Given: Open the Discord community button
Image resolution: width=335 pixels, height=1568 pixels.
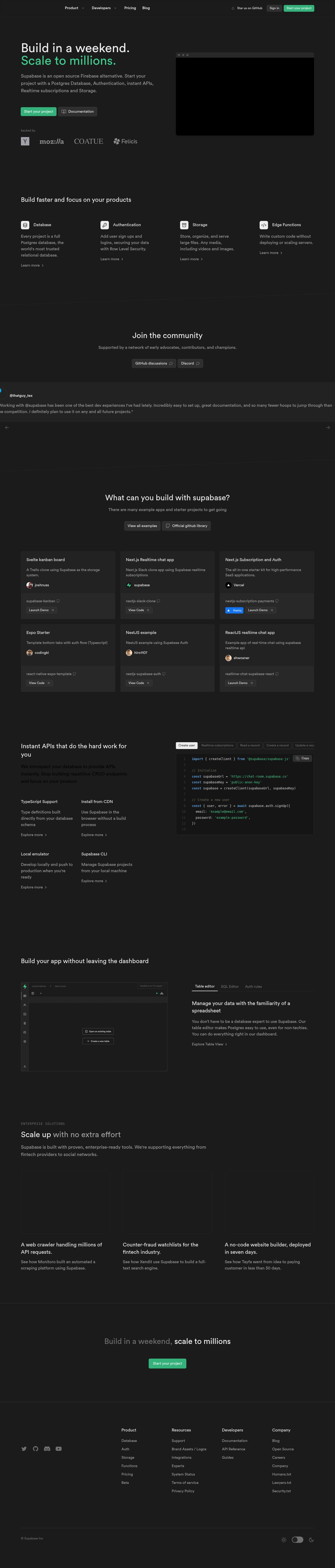Looking at the screenshot, I should (190, 363).
